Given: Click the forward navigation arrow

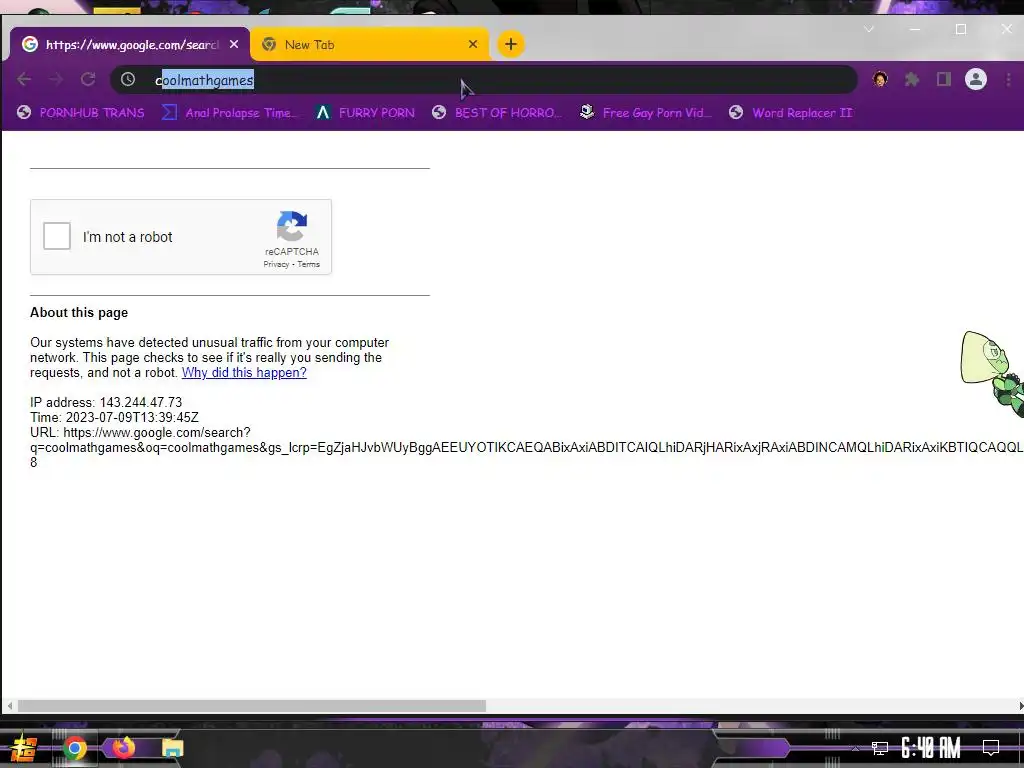Looking at the screenshot, I should point(56,80).
